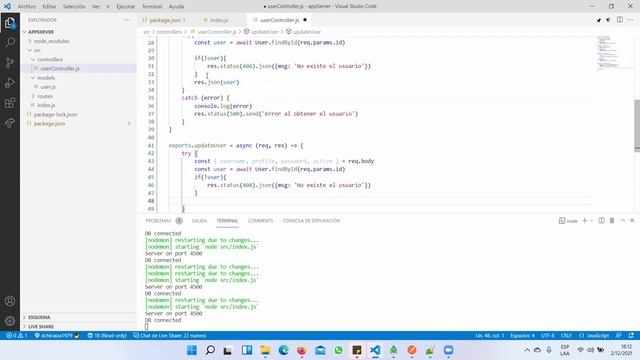Screen dimensions: 640x360
Task: Open the Live Share view in activity bar
Action: 10,122
